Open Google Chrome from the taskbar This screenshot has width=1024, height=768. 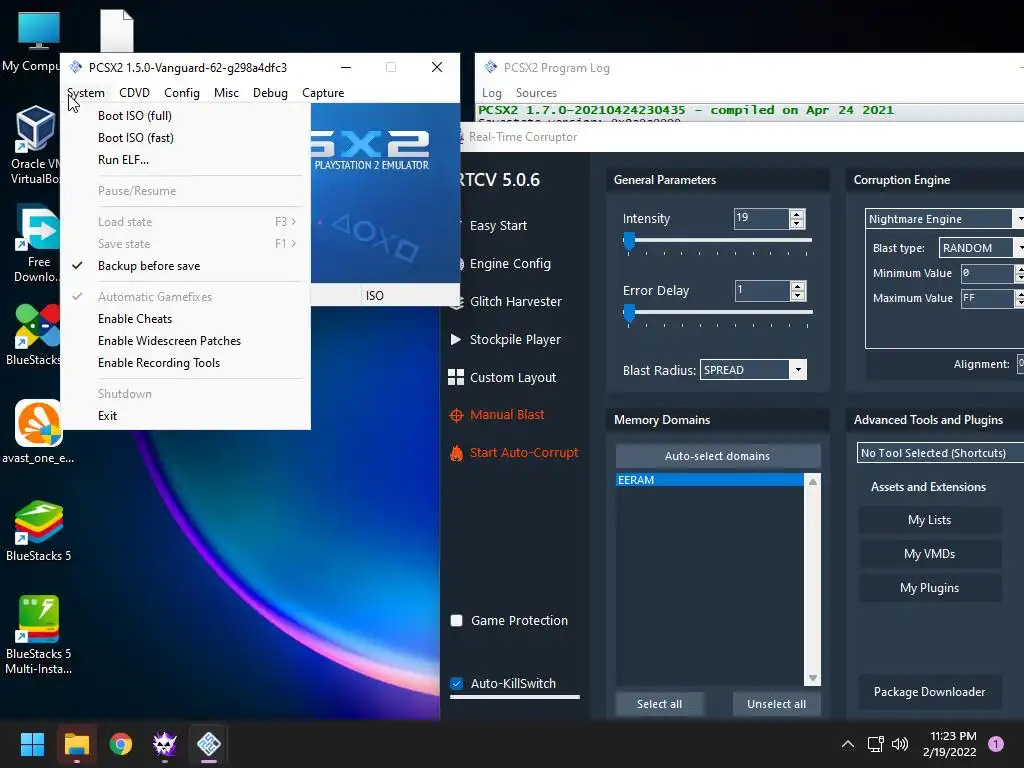(121, 744)
